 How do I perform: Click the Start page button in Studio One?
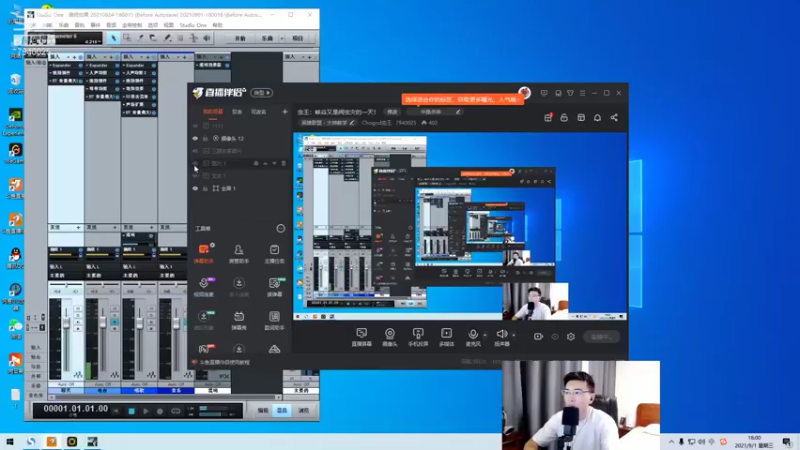(x=240, y=38)
